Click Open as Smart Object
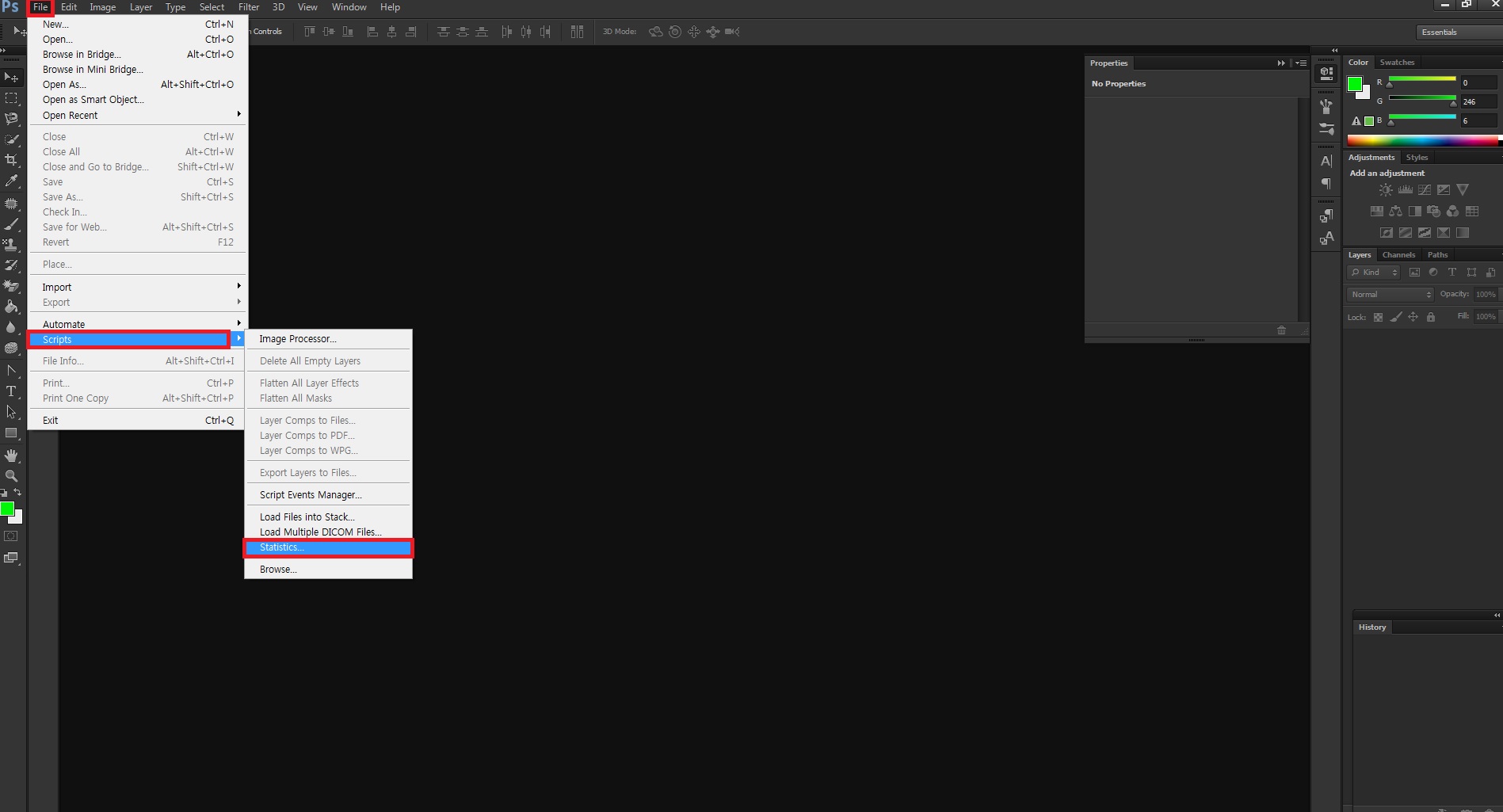Image resolution: width=1503 pixels, height=812 pixels. 138,100
